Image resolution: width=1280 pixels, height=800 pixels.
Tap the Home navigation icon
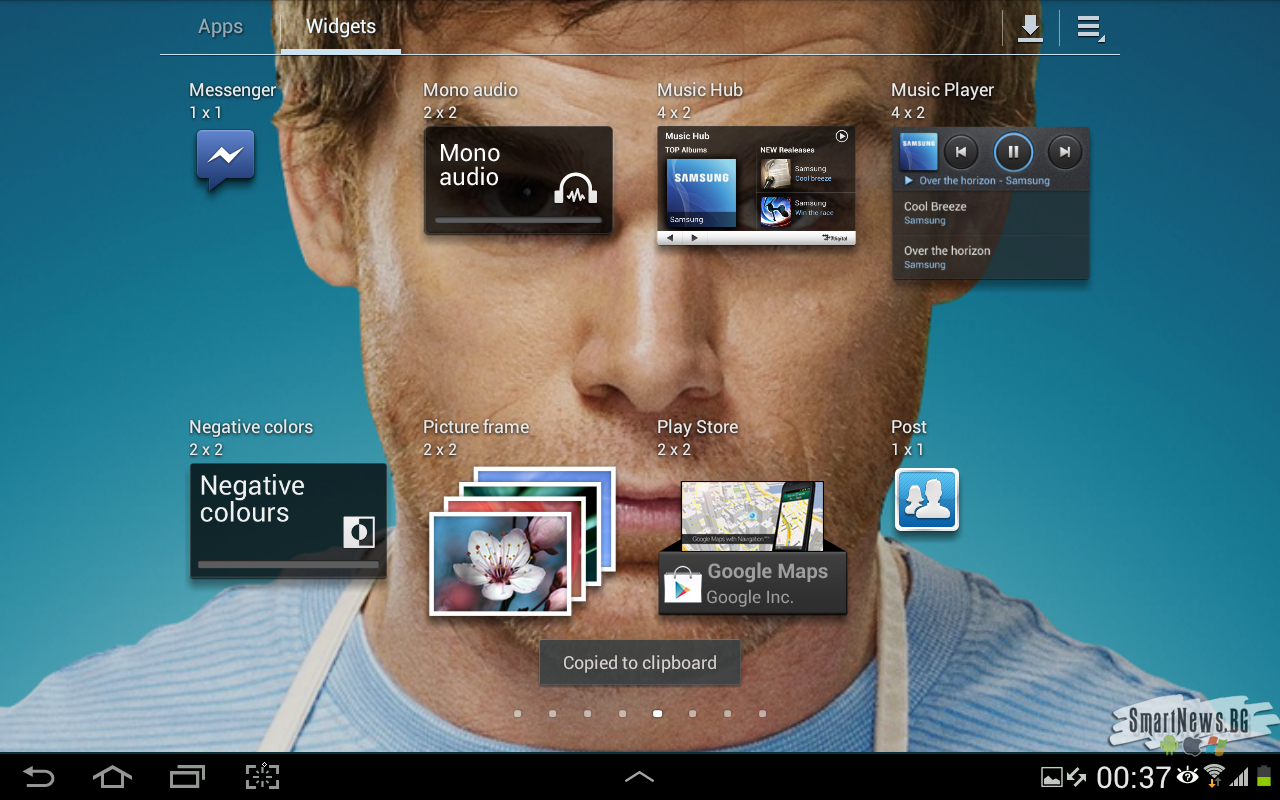click(112, 777)
